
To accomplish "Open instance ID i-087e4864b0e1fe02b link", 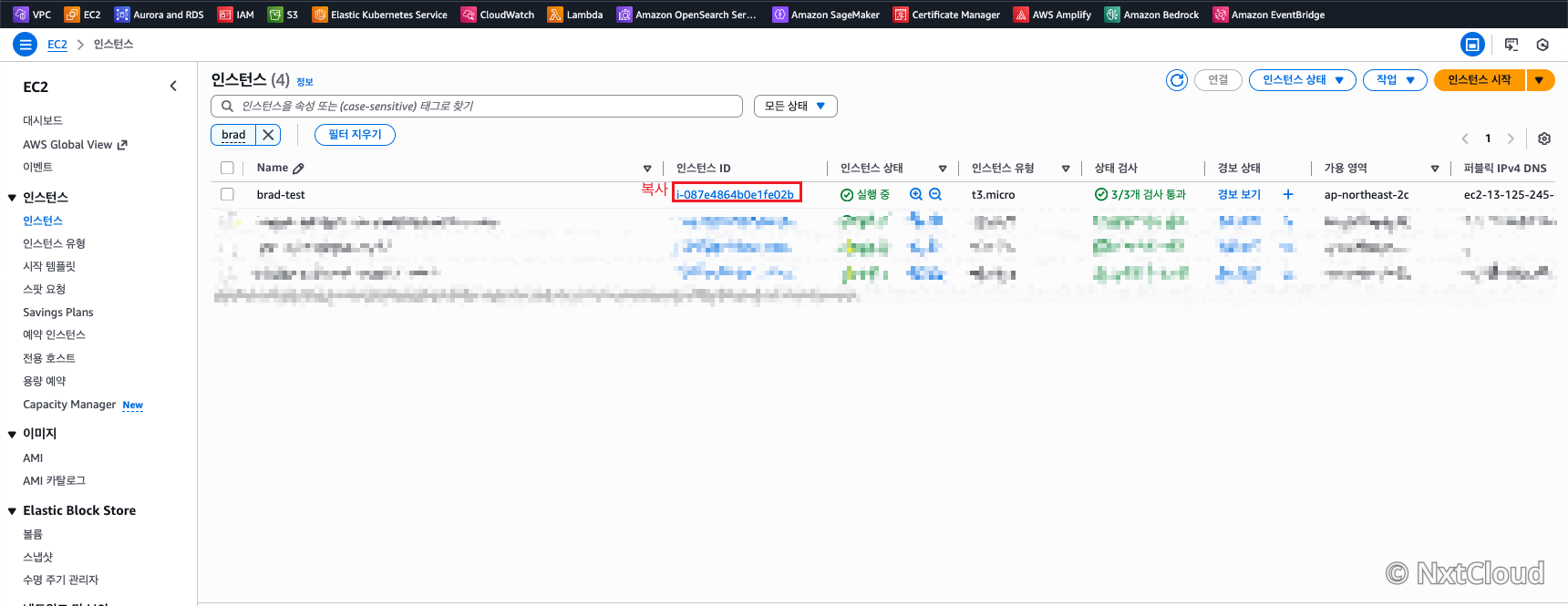I will [735, 194].
